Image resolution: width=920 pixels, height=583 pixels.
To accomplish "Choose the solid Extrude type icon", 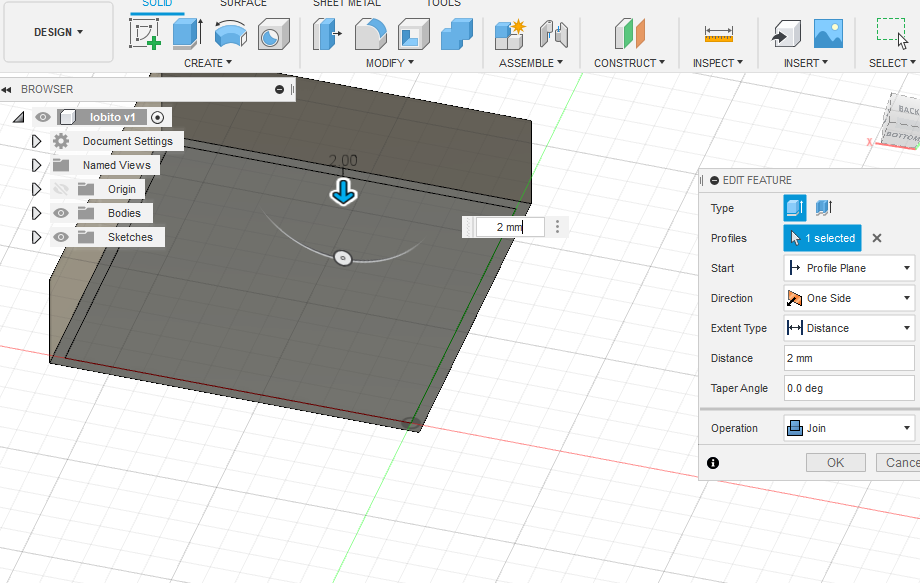I will tap(795, 208).
